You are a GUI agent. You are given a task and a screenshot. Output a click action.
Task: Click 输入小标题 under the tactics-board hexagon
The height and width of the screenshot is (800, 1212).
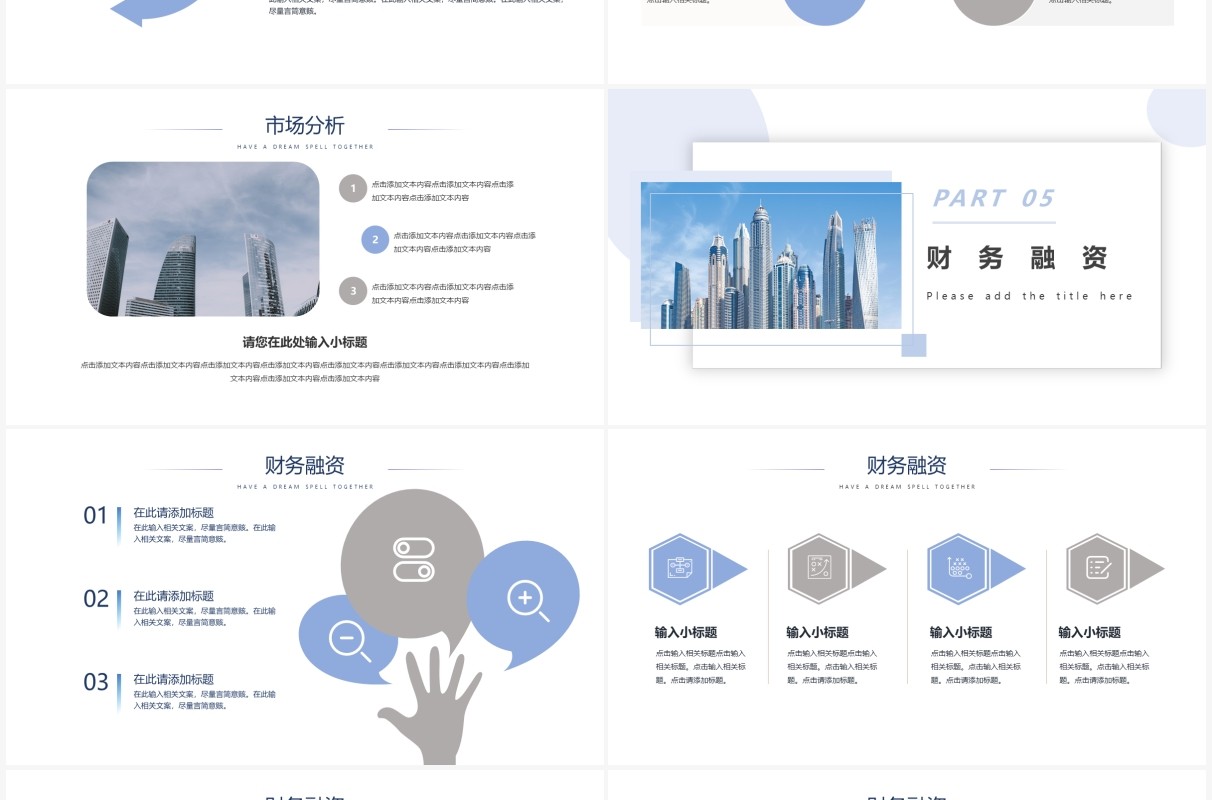[818, 632]
